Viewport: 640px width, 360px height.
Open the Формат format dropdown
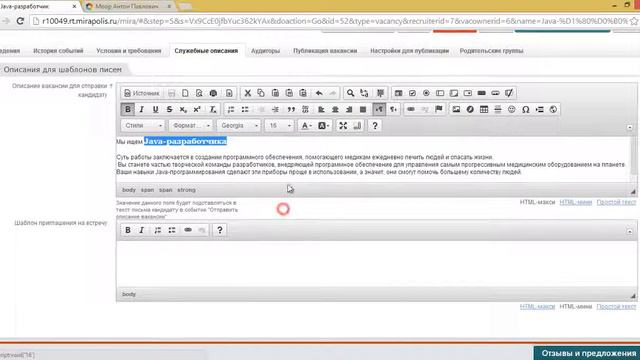pyautogui.click(x=191, y=126)
